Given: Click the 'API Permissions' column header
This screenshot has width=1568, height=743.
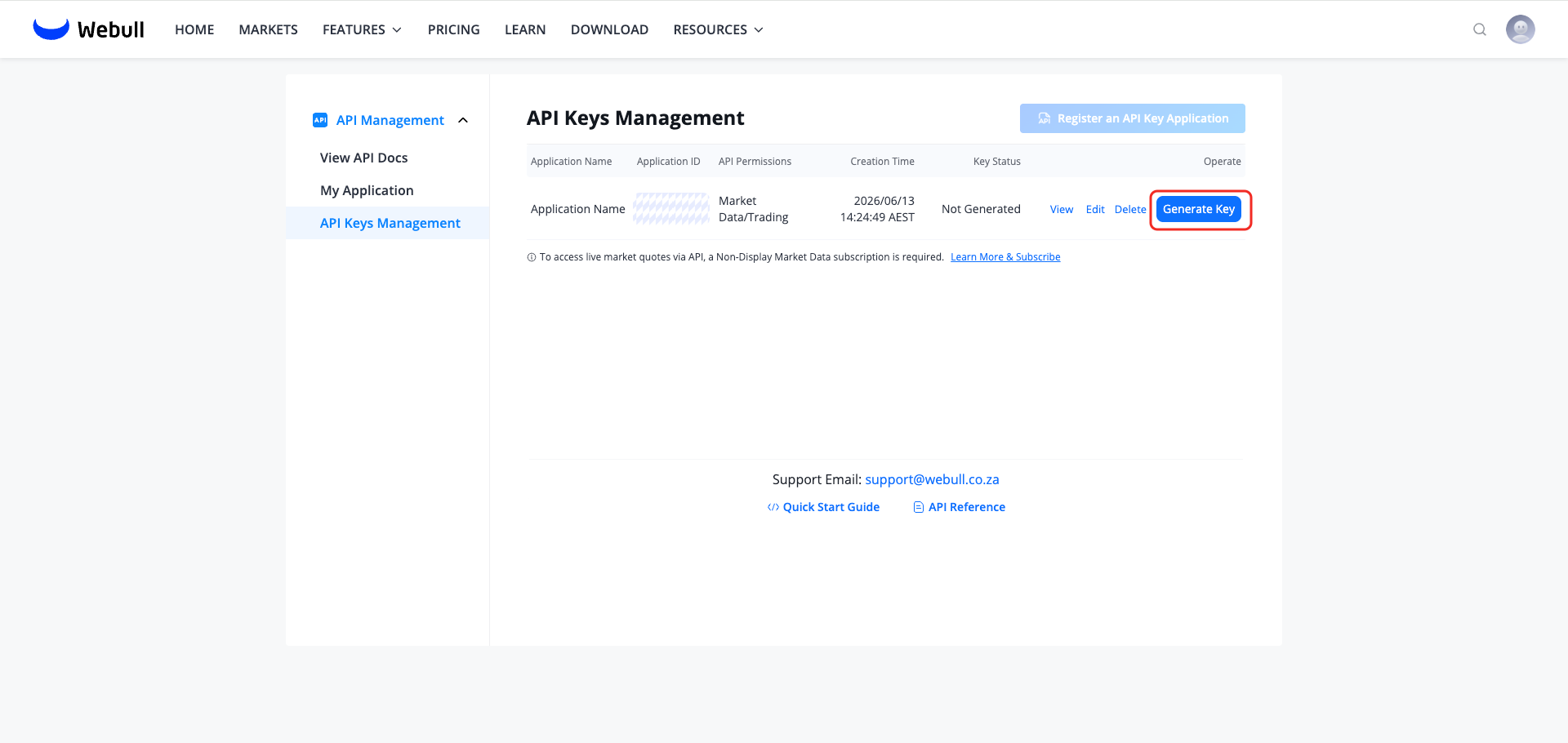Looking at the screenshot, I should tap(755, 162).
